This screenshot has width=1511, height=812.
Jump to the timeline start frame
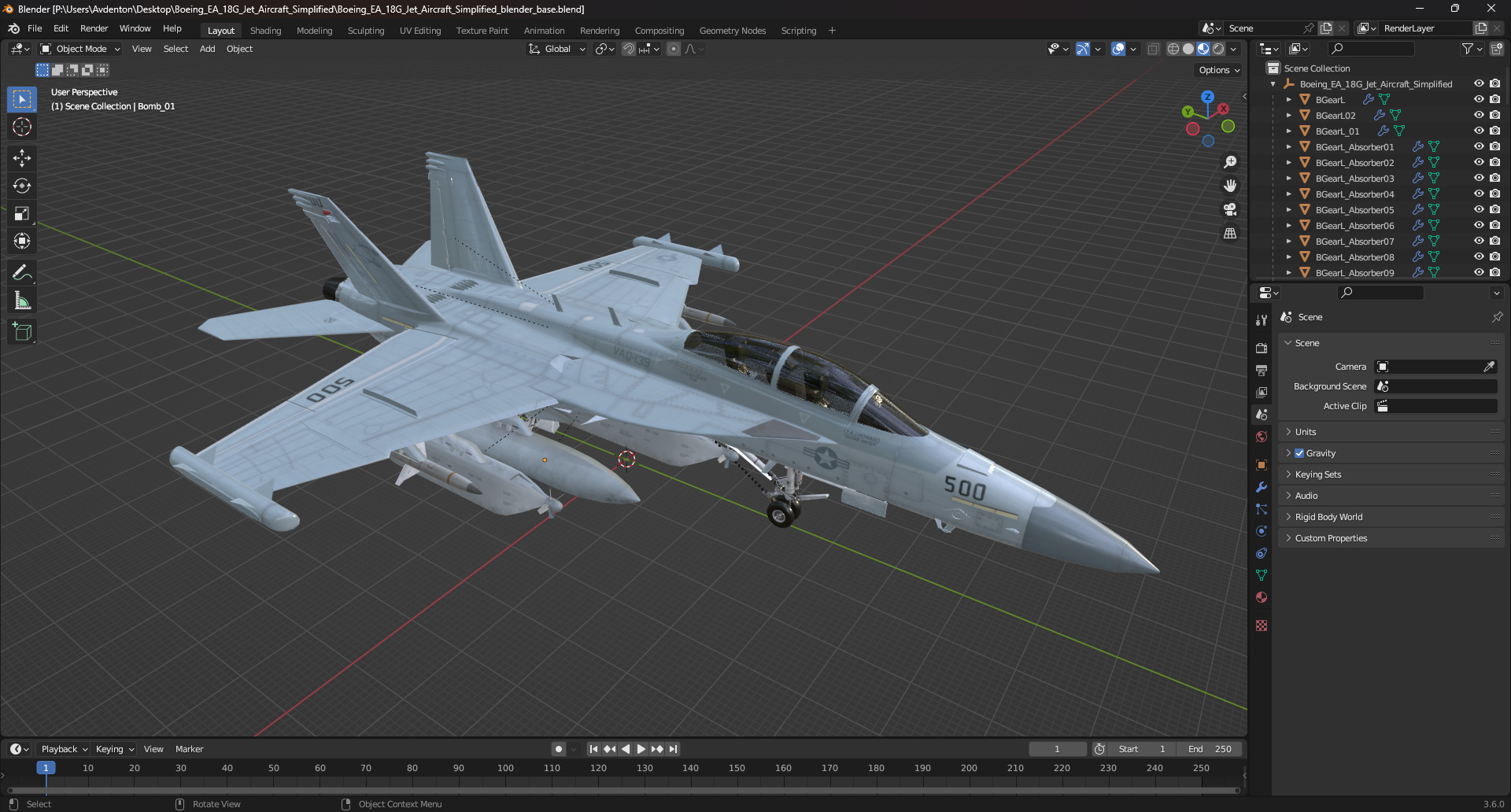pyautogui.click(x=593, y=749)
